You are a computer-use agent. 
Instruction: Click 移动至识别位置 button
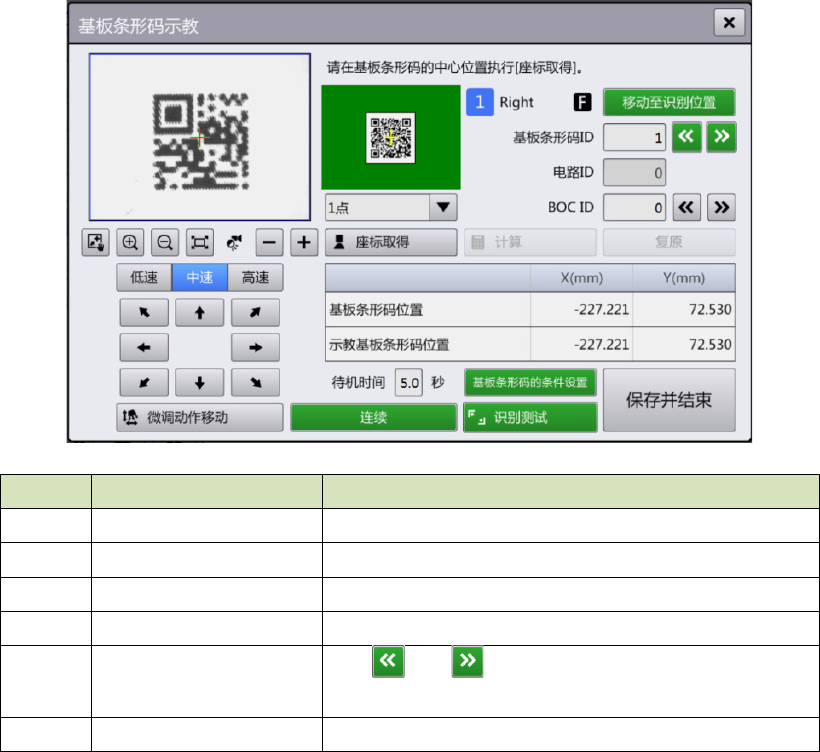pos(669,102)
